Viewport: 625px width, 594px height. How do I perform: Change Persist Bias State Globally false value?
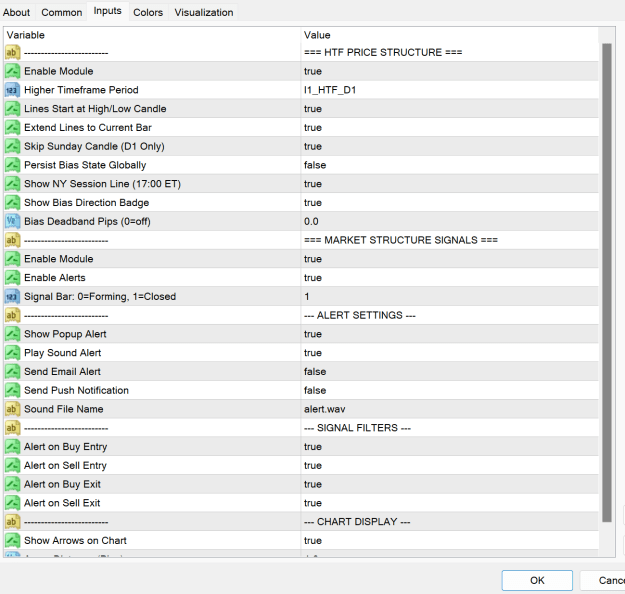[450, 165]
